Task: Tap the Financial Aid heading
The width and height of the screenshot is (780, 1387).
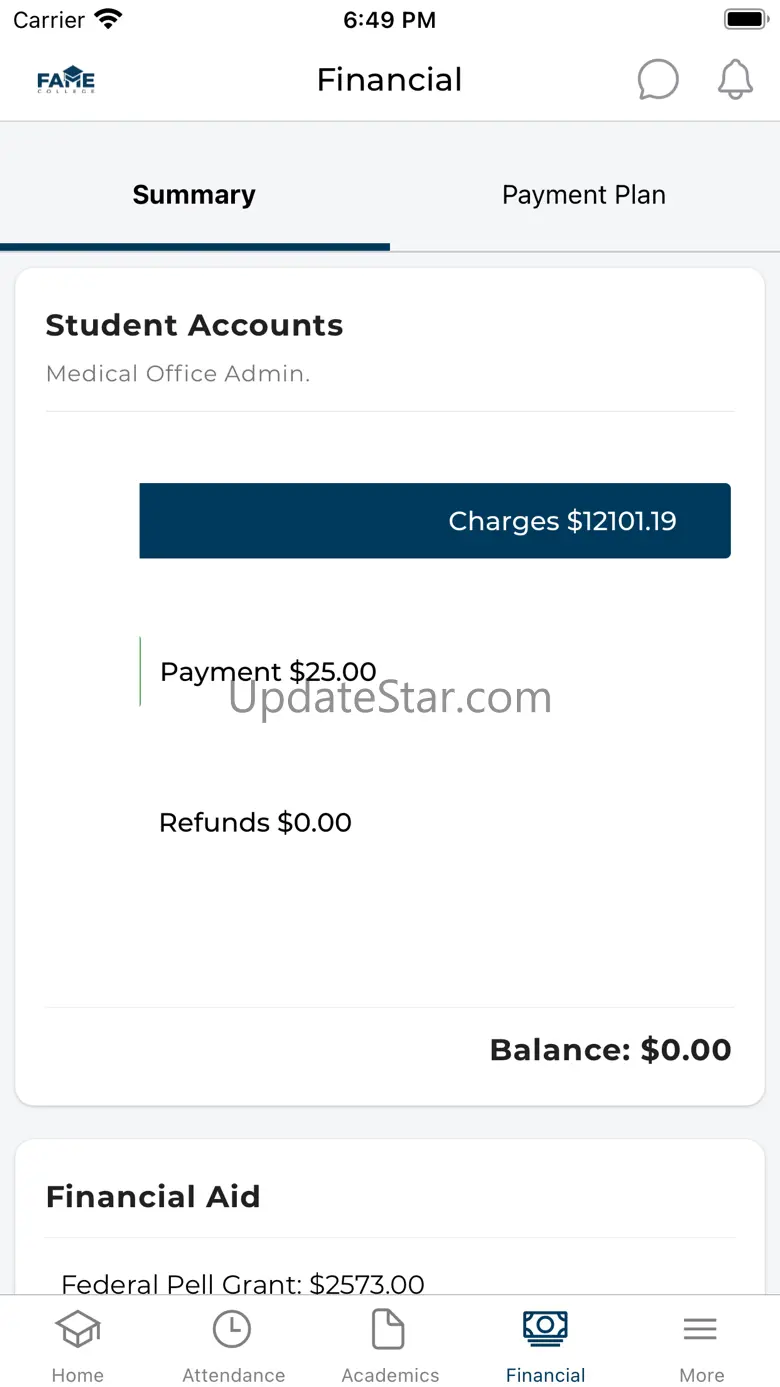Action: tap(153, 1197)
